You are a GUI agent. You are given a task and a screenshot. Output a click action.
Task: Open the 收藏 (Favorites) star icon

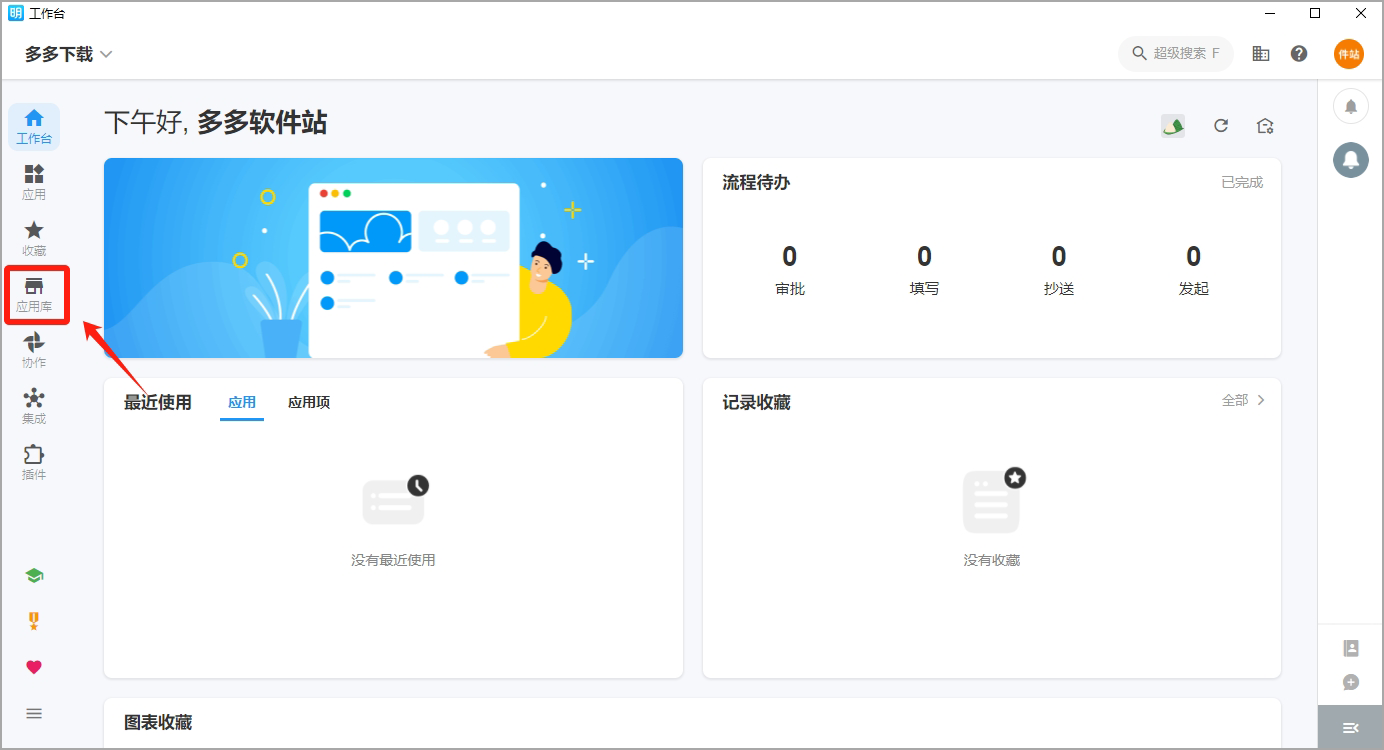pyautogui.click(x=34, y=238)
